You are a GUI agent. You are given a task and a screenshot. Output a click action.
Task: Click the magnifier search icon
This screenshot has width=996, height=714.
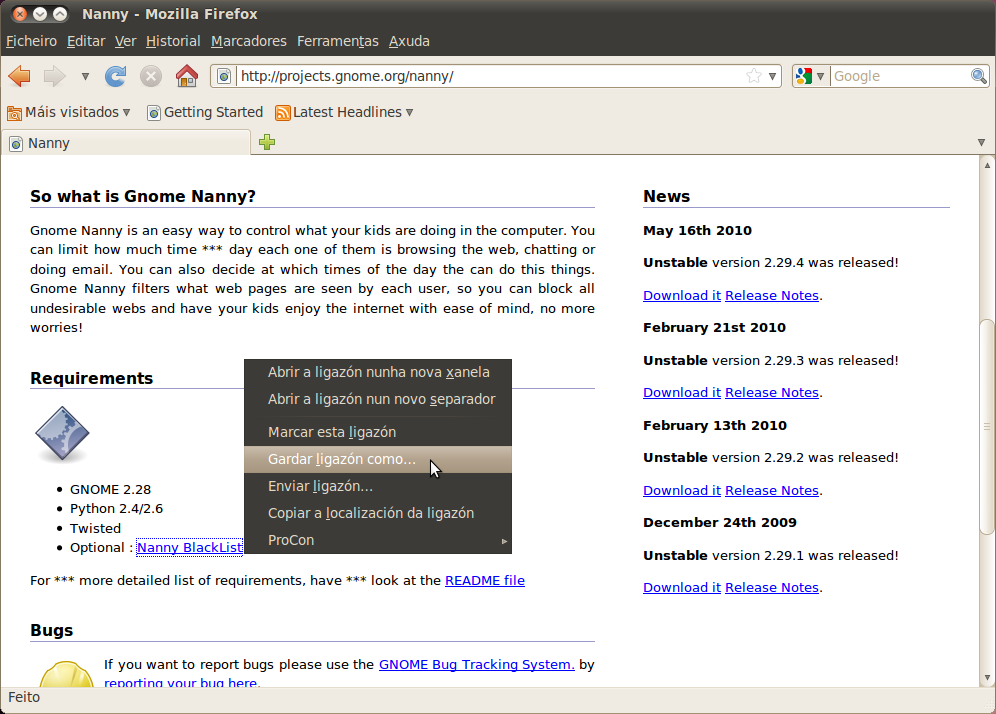[x=979, y=76]
